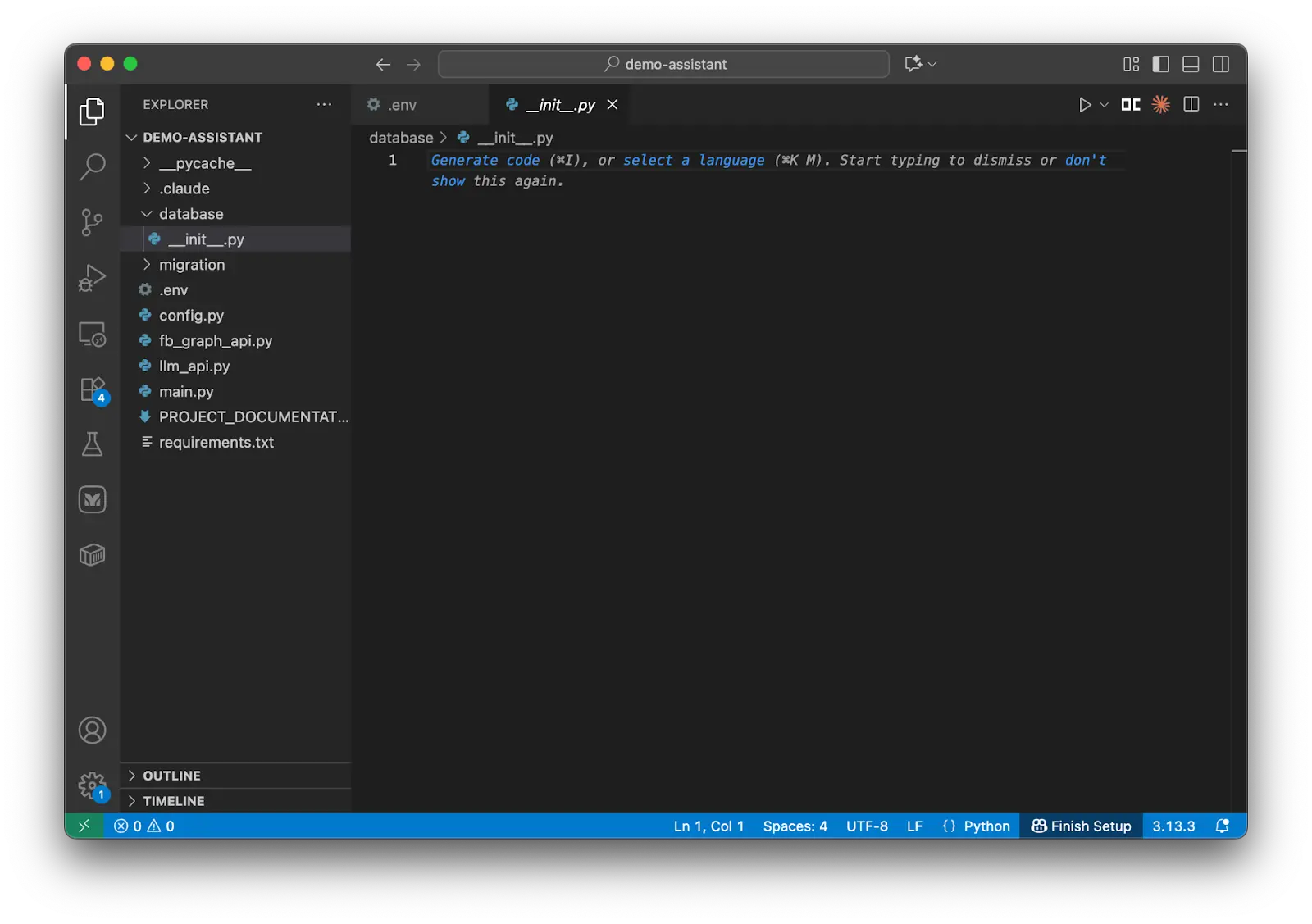Viewport: 1312px width, 924px height.
Task: Open the Docker containers view
Action: pyautogui.click(x=92, y=554)
